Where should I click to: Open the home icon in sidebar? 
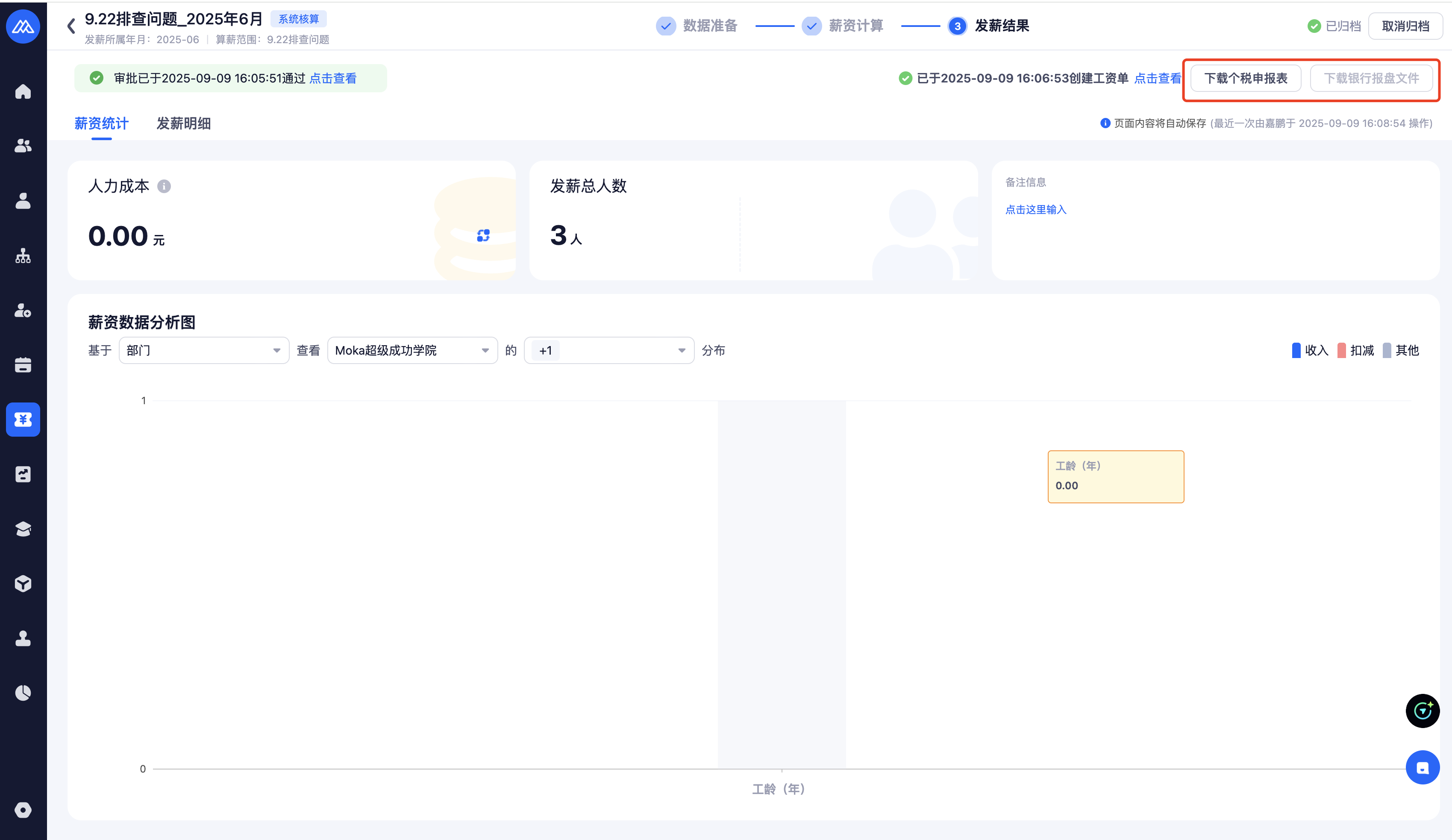[23, 91]
